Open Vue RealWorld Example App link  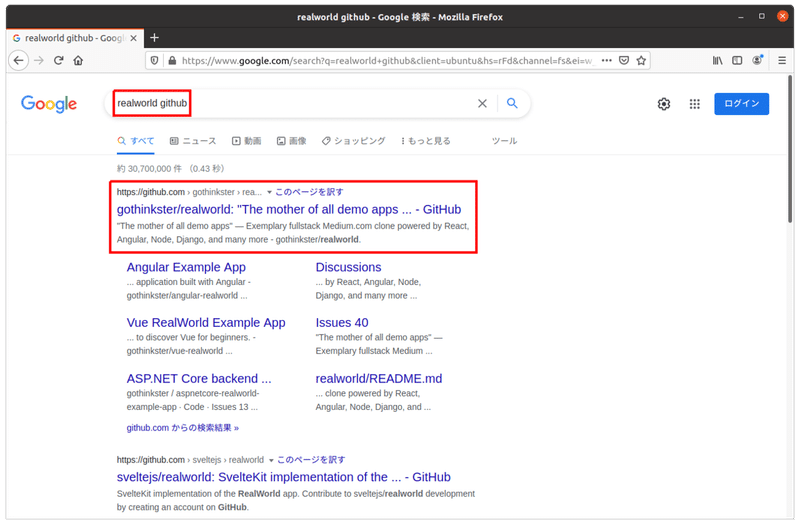(206, 323)
